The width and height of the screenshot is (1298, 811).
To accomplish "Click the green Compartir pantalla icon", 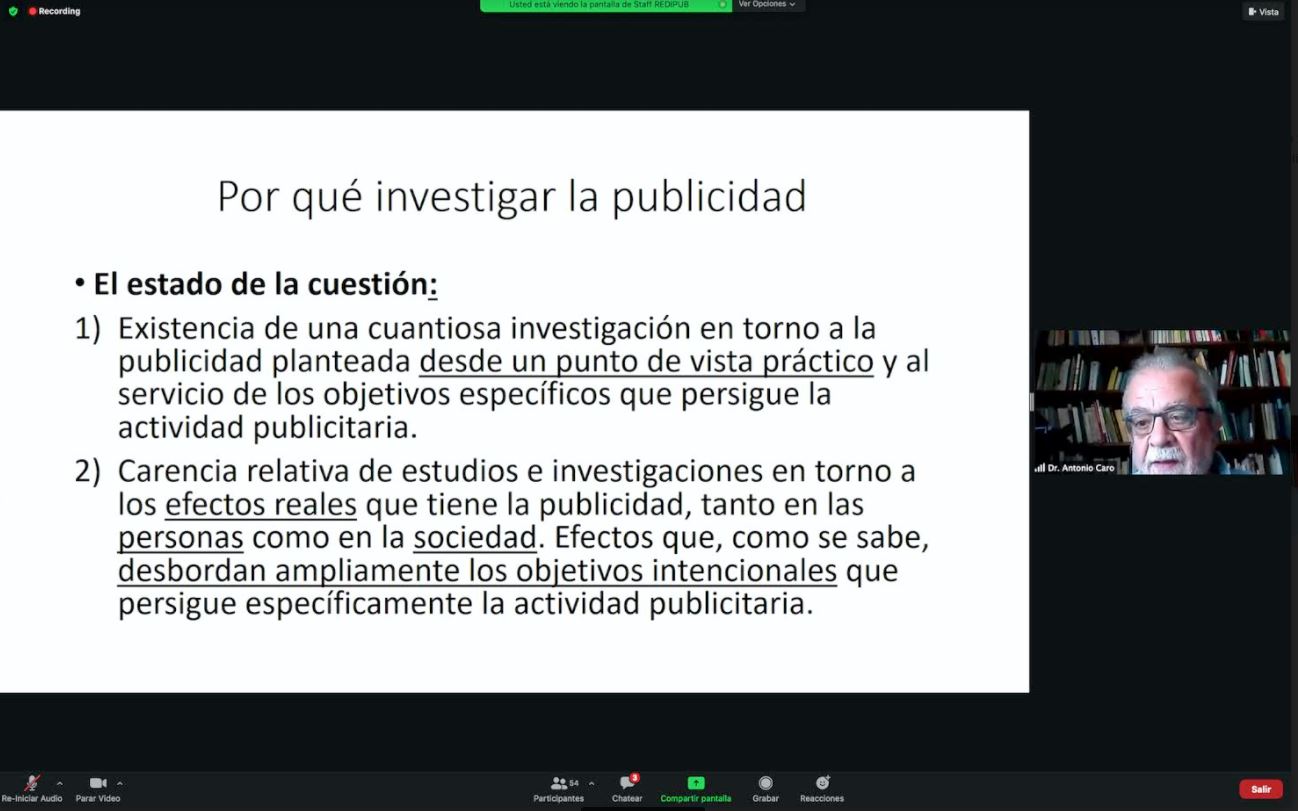I will pos(695,783).
